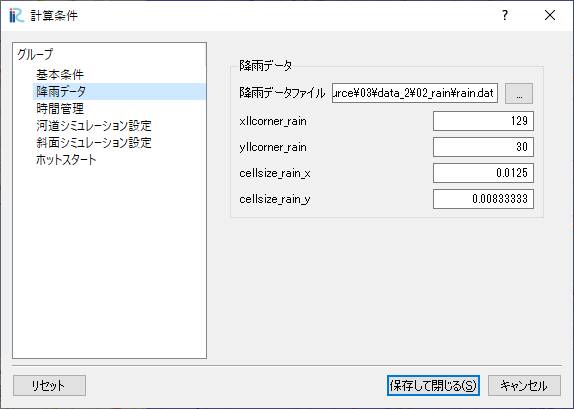The width and height of the screenshot is (574, 409).
Task: Open 斜面シミュレーション設定 group
Action: (94, 142)
